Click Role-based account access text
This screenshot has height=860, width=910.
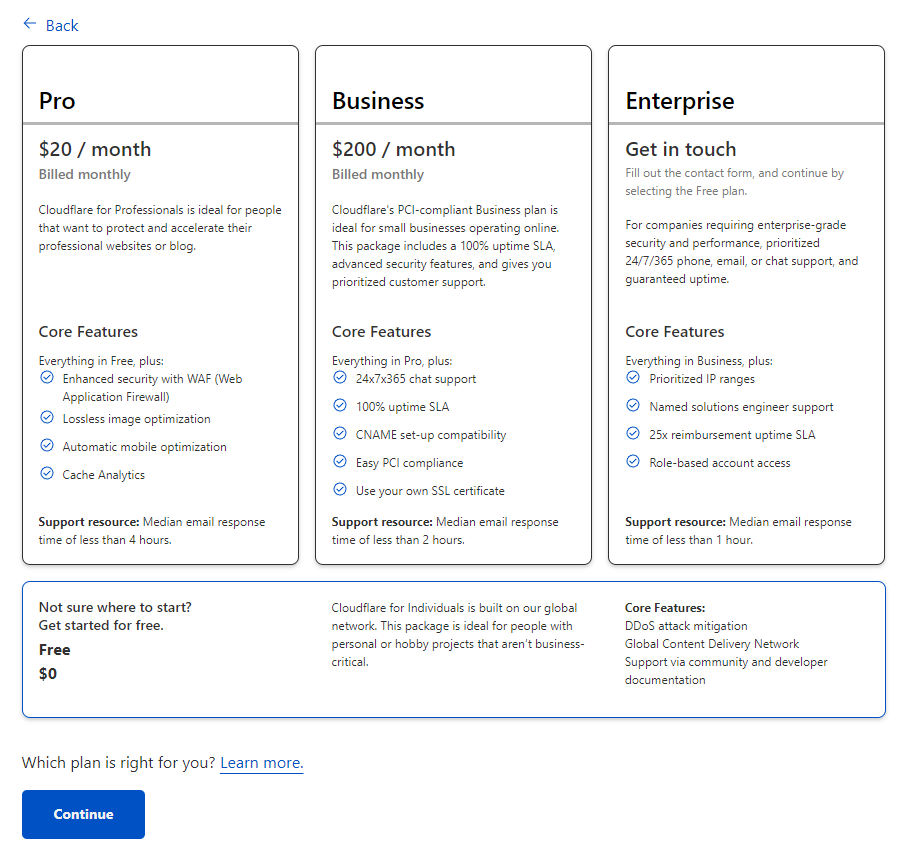tap(720, 462)
